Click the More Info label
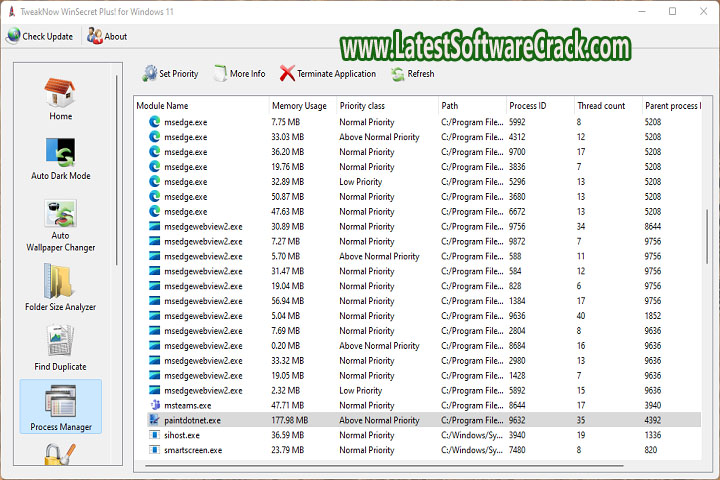The height and width of the screenshot is (480, 720). tap(247, 73)
